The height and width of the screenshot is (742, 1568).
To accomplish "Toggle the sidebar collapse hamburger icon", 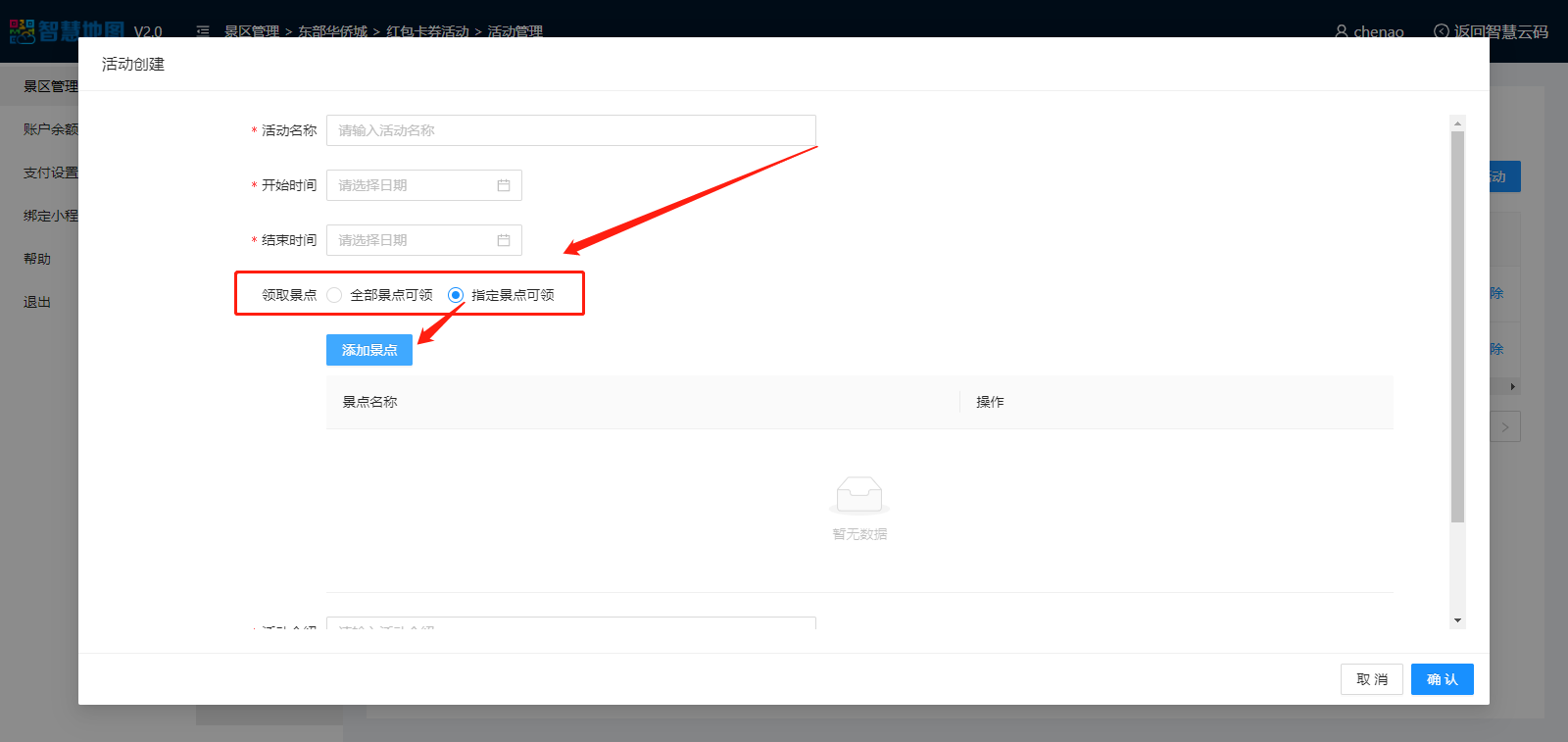I will [203, 31].
